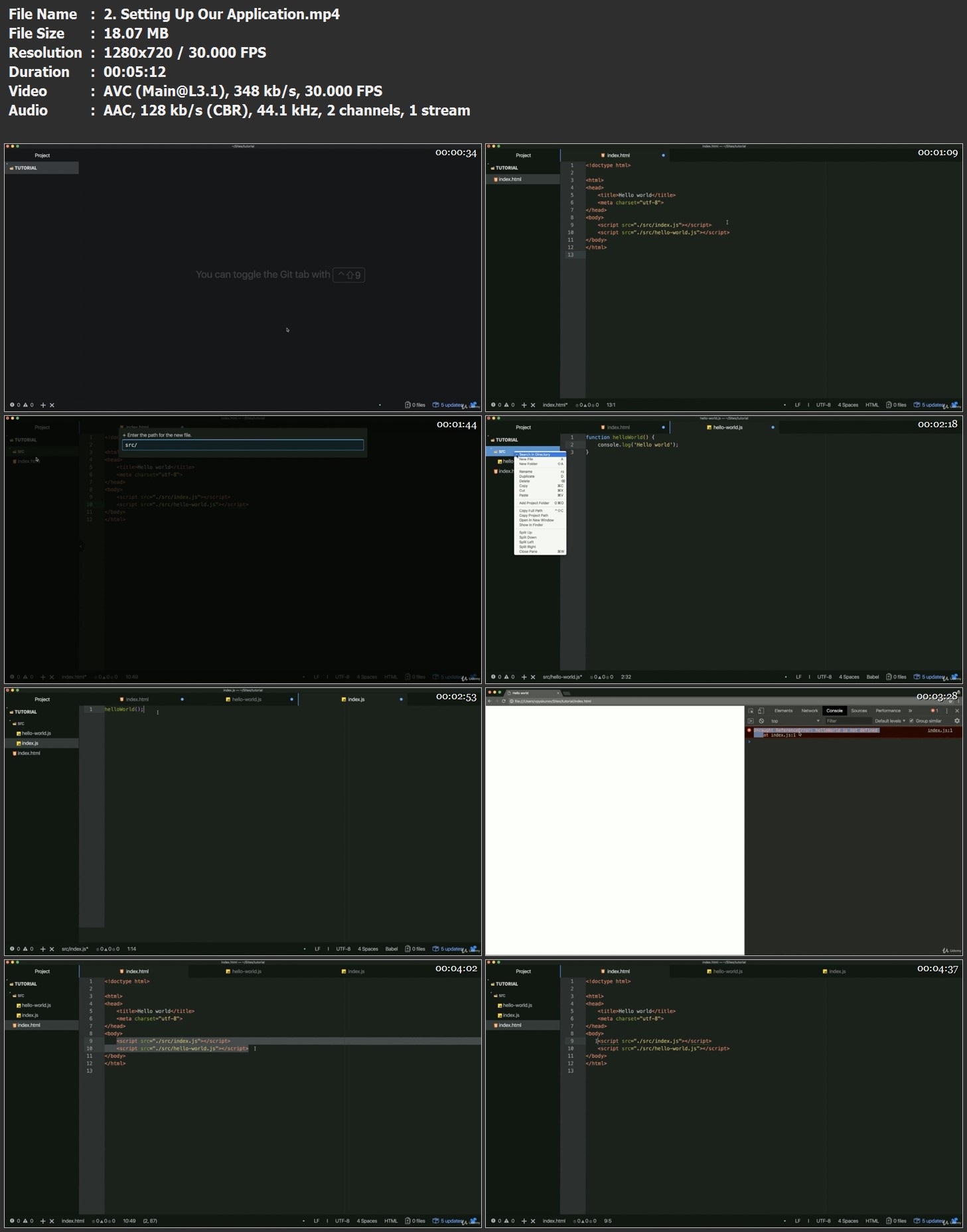Open the DevTools three-dot options menu
The height and width of the screenshot is (1232, 967).
[x=947, y=711]
